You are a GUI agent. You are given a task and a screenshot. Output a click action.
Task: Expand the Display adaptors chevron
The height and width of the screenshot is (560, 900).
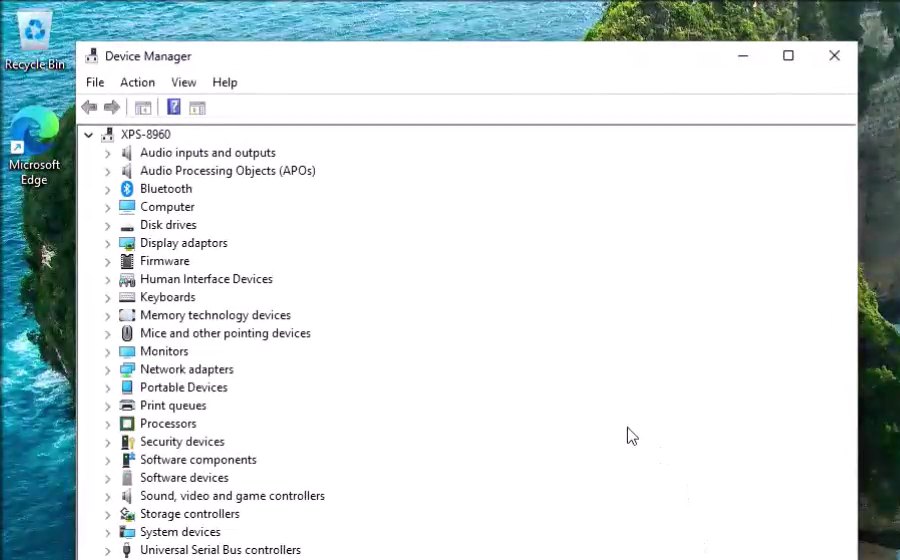[107, 244]
